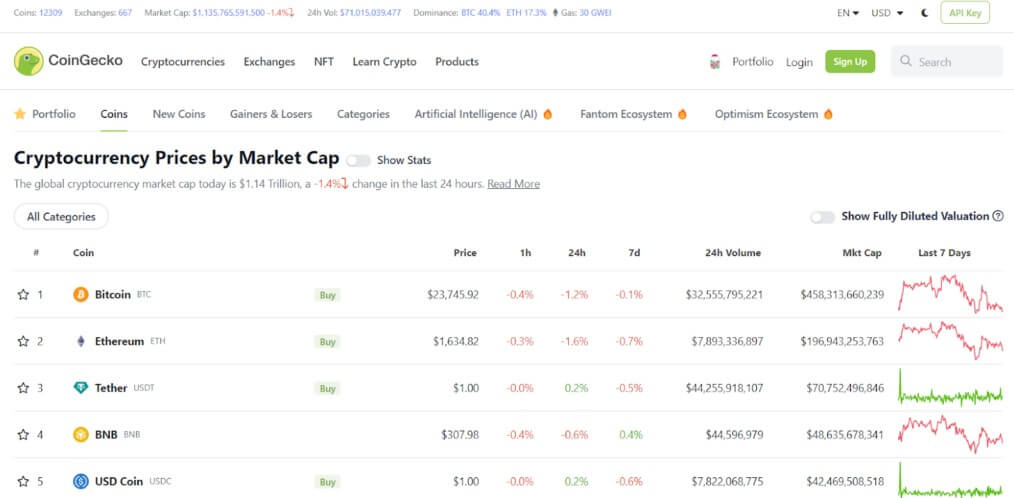The width and height of the screenshot is (1014, 498).
Task: Click the Tether coin logo
Action: [x=81, y=388]
